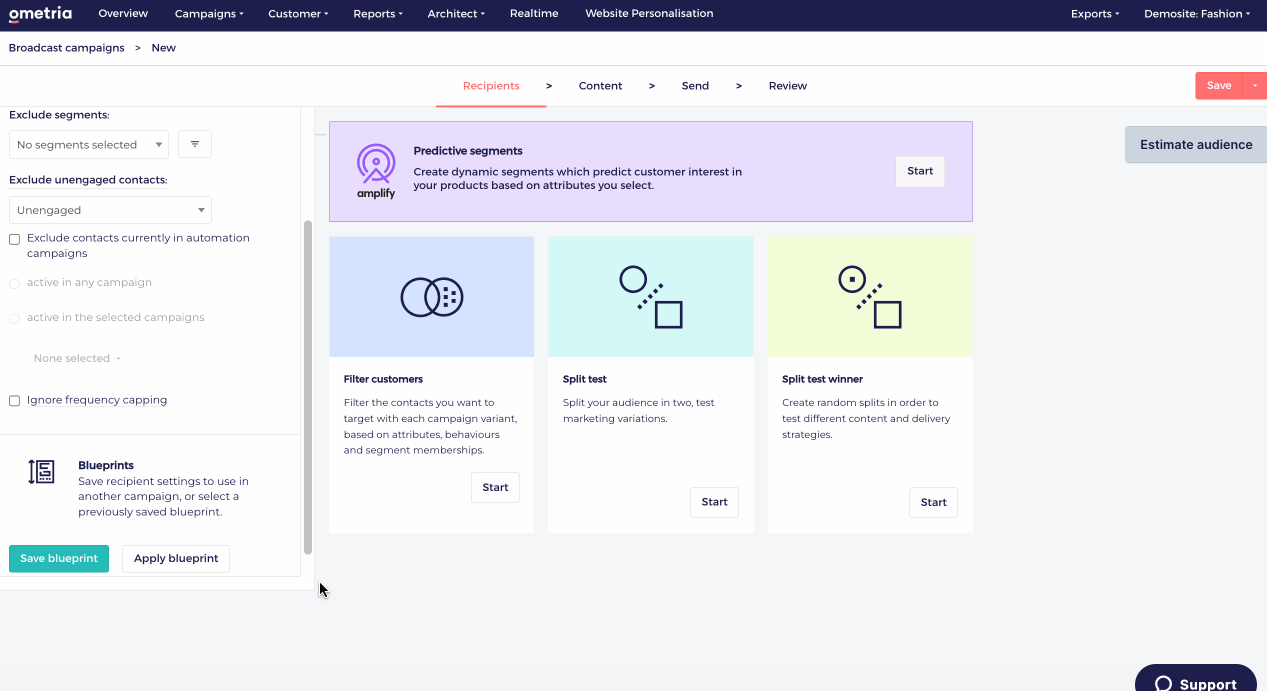Open the Save button dropdown arrow
Viewport: 1267px width, 691px height.
tap(1254, 86)
